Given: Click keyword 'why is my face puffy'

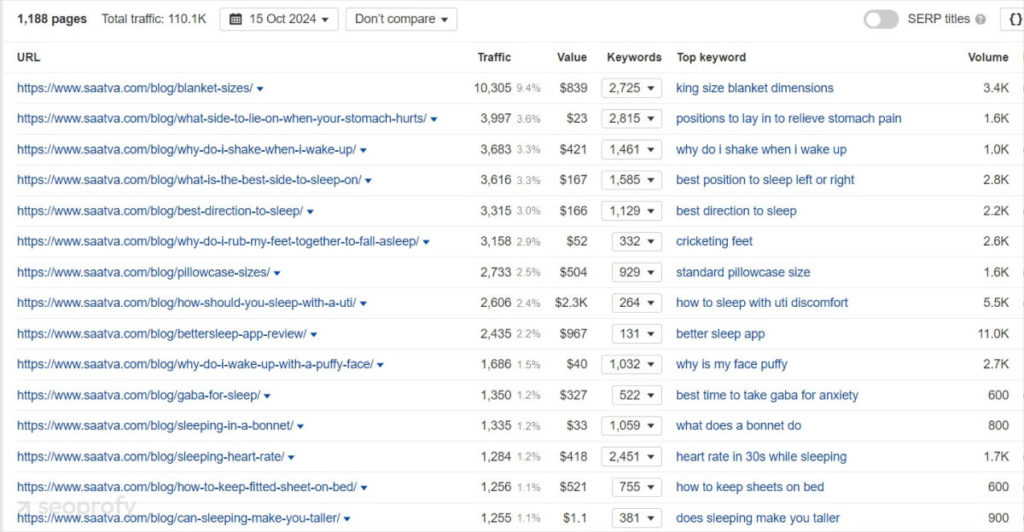Looking at the screenshot, I should [731, 364].
